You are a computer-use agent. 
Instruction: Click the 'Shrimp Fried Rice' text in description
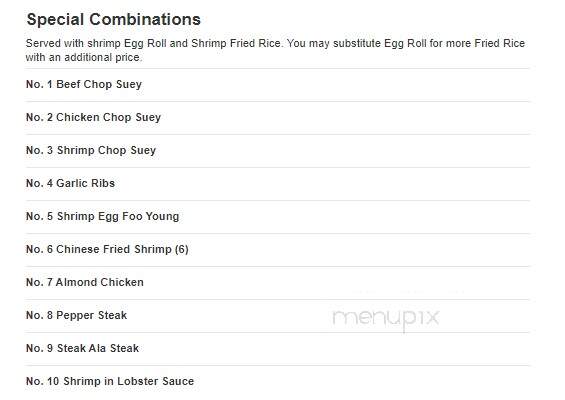coord(236,43)
